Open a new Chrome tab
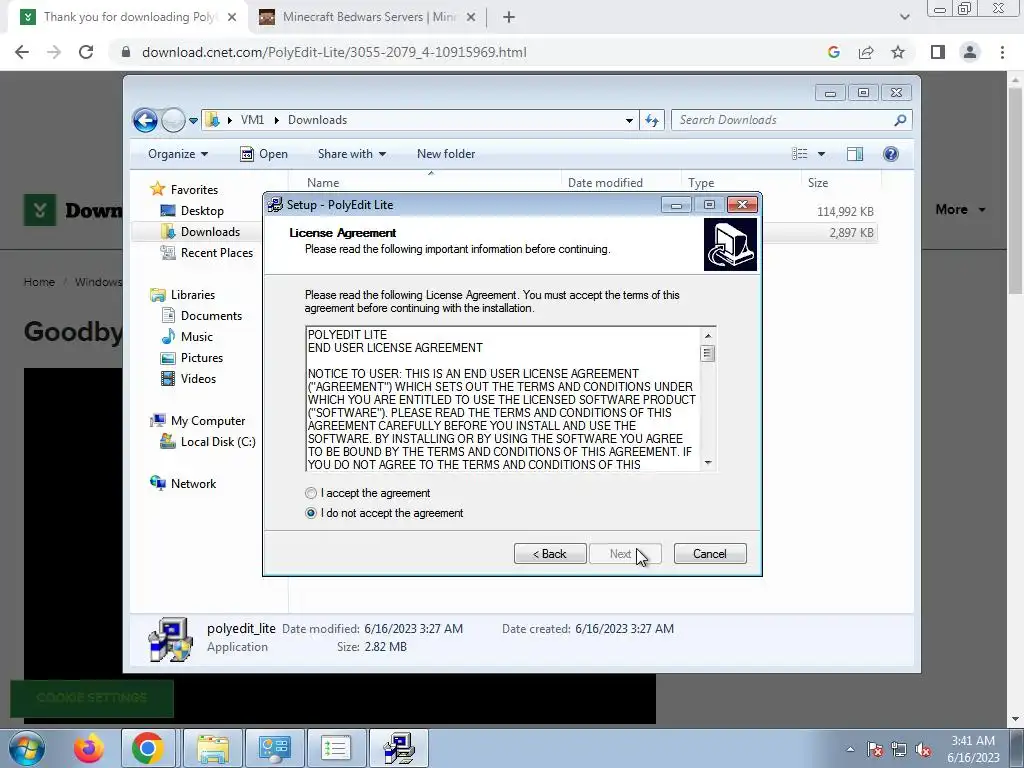Image resolution: width=1024 pixels, height=768 pixels. click(509, 18)
